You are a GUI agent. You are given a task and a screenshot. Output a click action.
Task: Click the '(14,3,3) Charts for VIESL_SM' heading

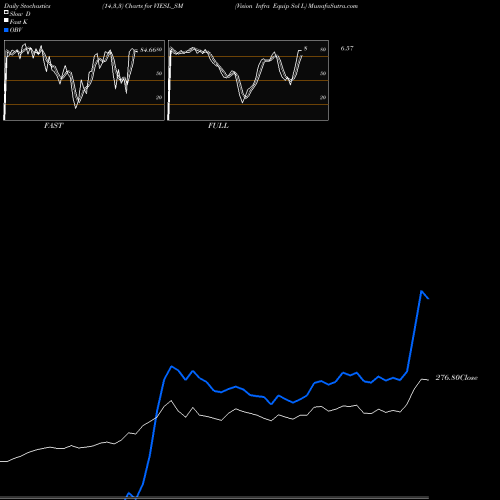pos(143,6)
